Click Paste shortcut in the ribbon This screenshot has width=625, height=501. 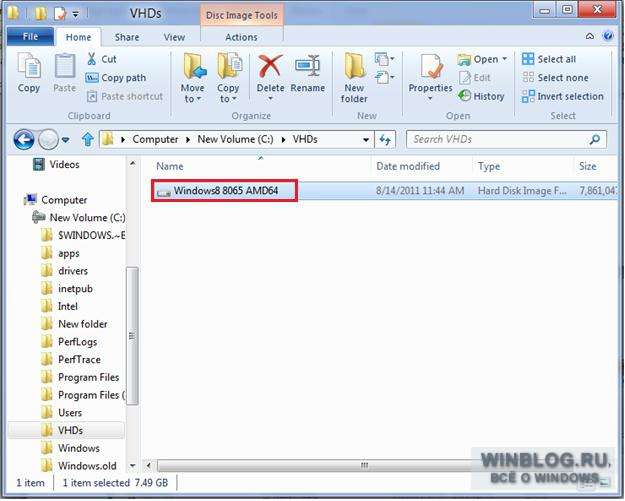point(124,96)
